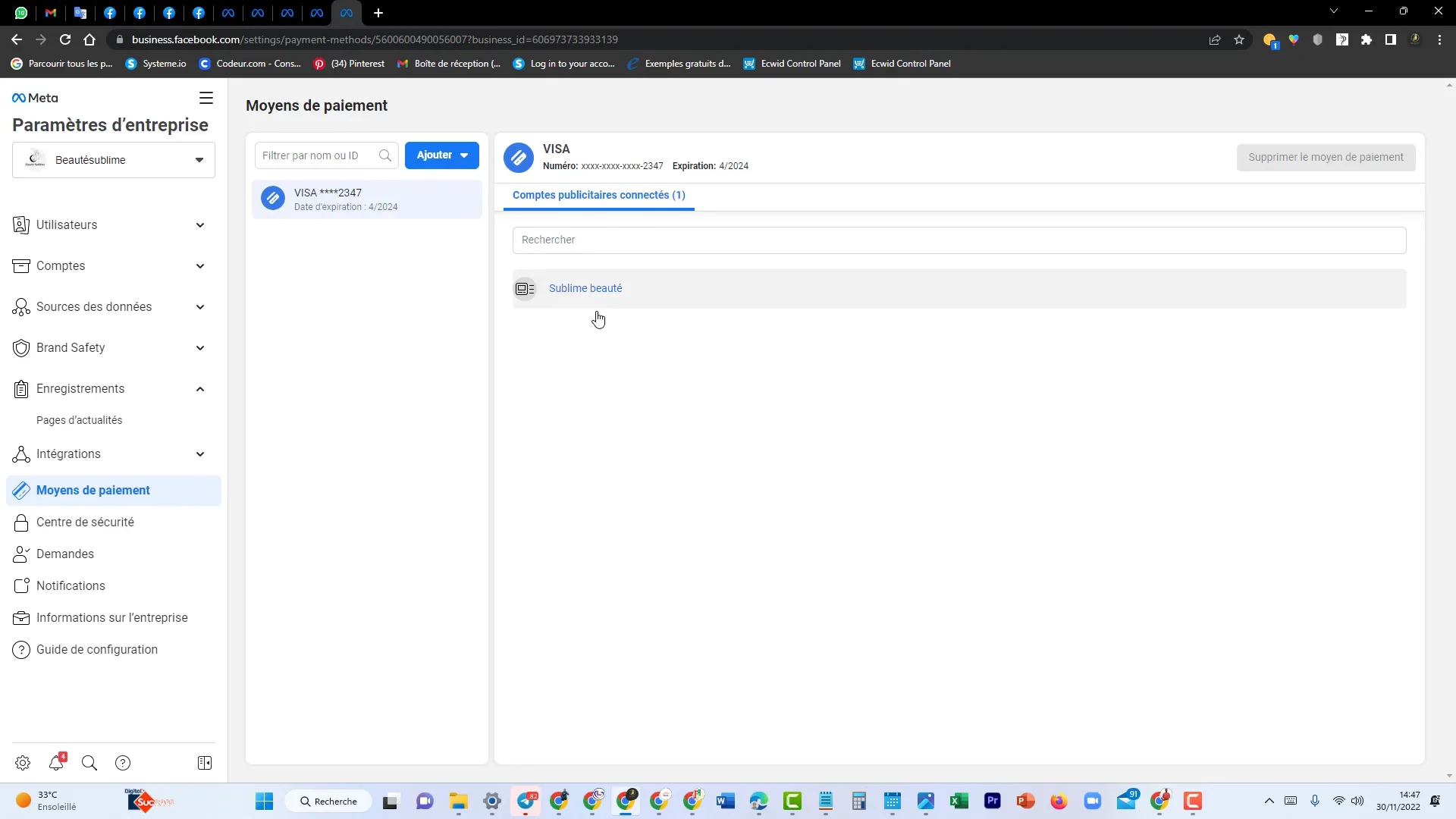The image size is (1456, 819).
Task: Go to browser home page icon
Action: (89, 39)
